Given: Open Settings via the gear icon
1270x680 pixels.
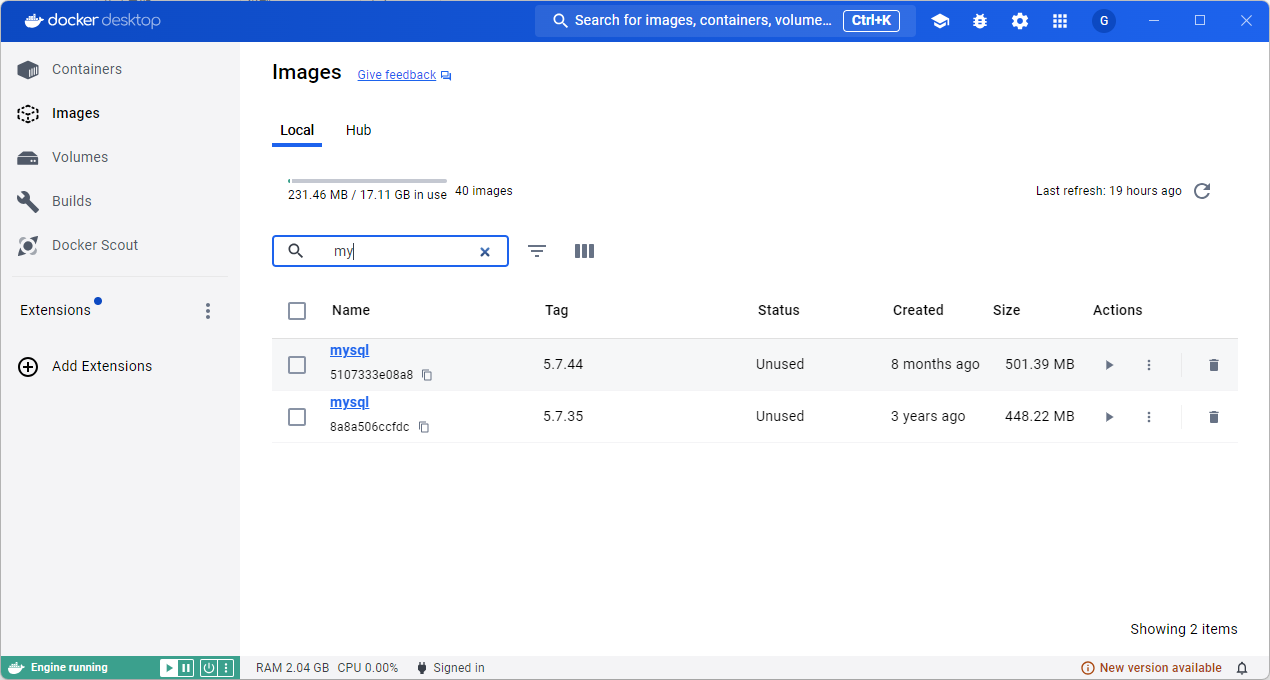Looking at the screenshot, I should [x=1020, y=20].
